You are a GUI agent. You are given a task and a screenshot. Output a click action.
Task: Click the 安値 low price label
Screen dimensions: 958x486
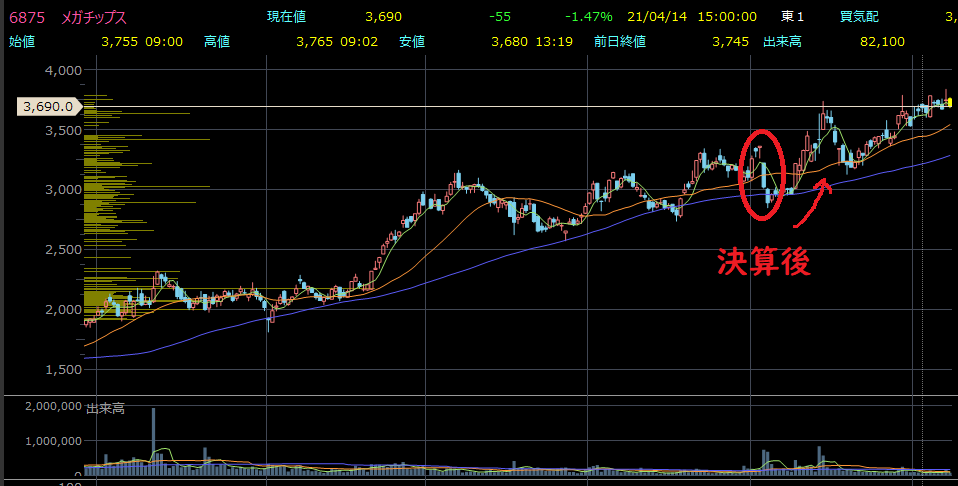point(412,41)
